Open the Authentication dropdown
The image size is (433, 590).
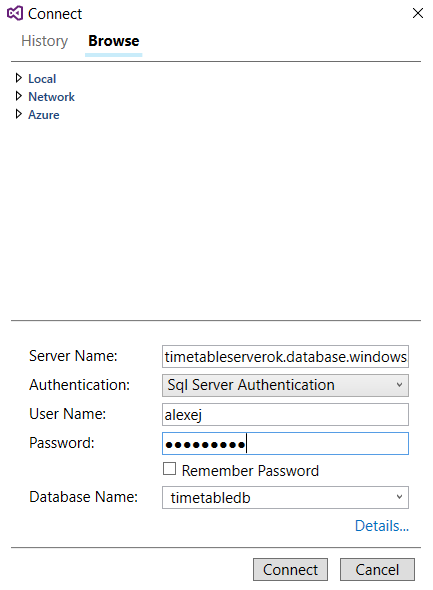[x=285, y=385]
